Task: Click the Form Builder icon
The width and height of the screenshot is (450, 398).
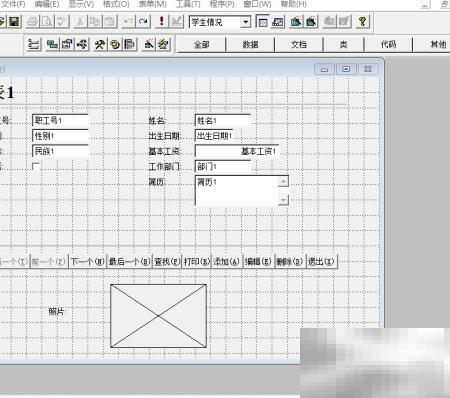Action: pyautogui.click(x=148, y=44)
